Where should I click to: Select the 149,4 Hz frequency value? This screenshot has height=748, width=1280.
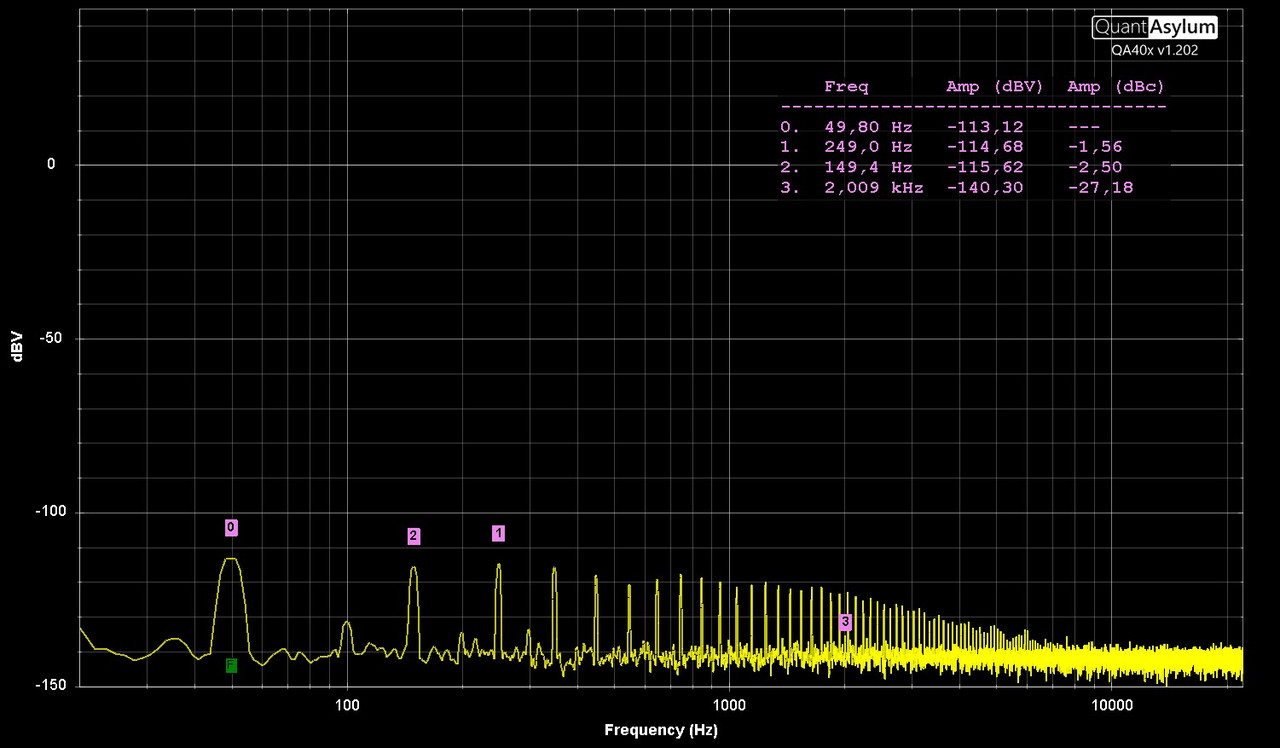click(868, 167)
